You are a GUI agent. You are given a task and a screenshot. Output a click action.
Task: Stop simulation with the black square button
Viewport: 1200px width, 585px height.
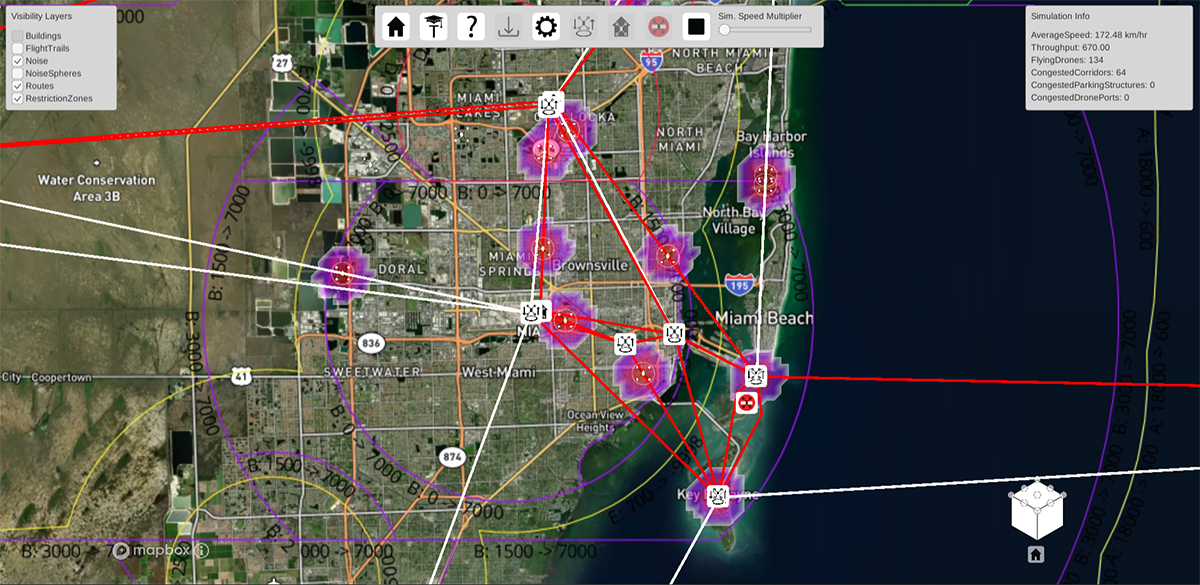696,27
